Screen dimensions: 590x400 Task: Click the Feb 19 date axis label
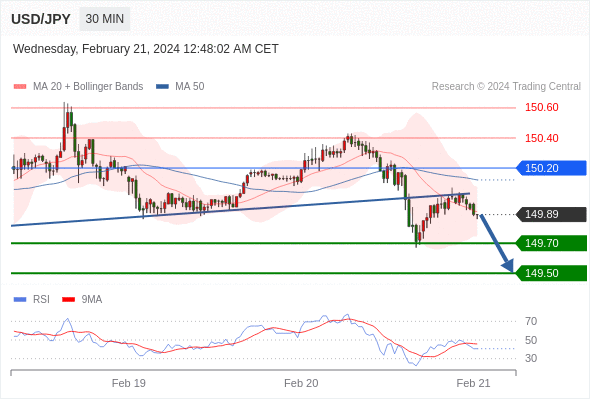[x=129, y=383]
